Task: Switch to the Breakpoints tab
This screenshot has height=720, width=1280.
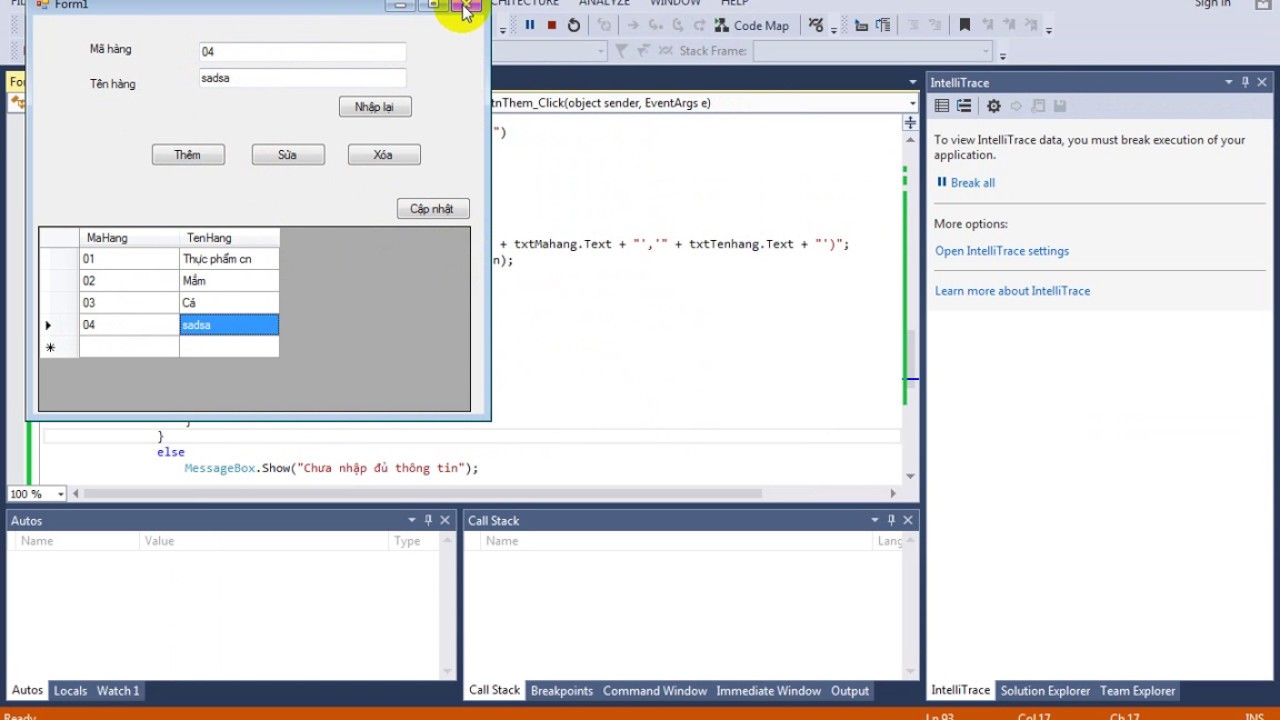Action: click(561, 690)
